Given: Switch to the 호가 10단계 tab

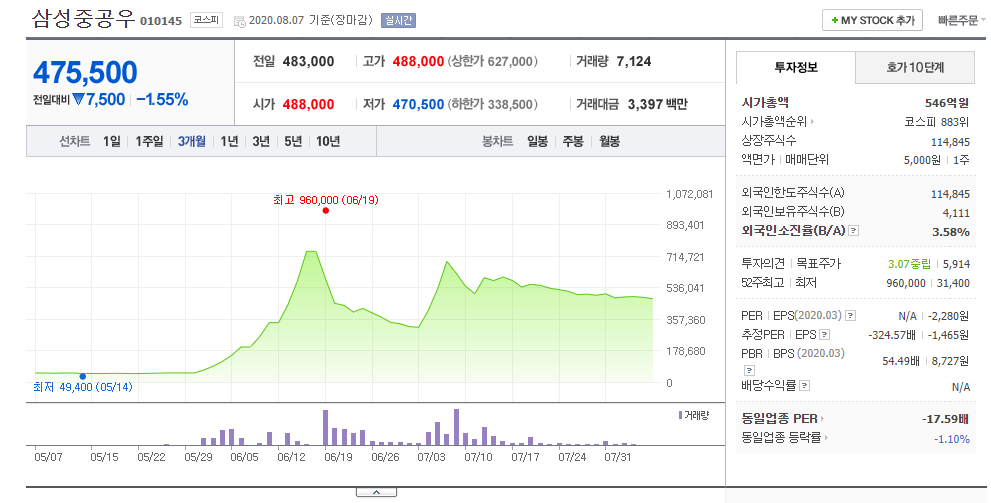Looking at the screenshot, I should (915, 68).
